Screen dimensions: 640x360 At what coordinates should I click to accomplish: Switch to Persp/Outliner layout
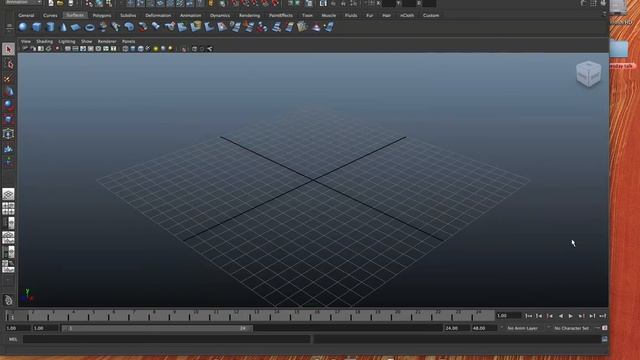point(9,223)
